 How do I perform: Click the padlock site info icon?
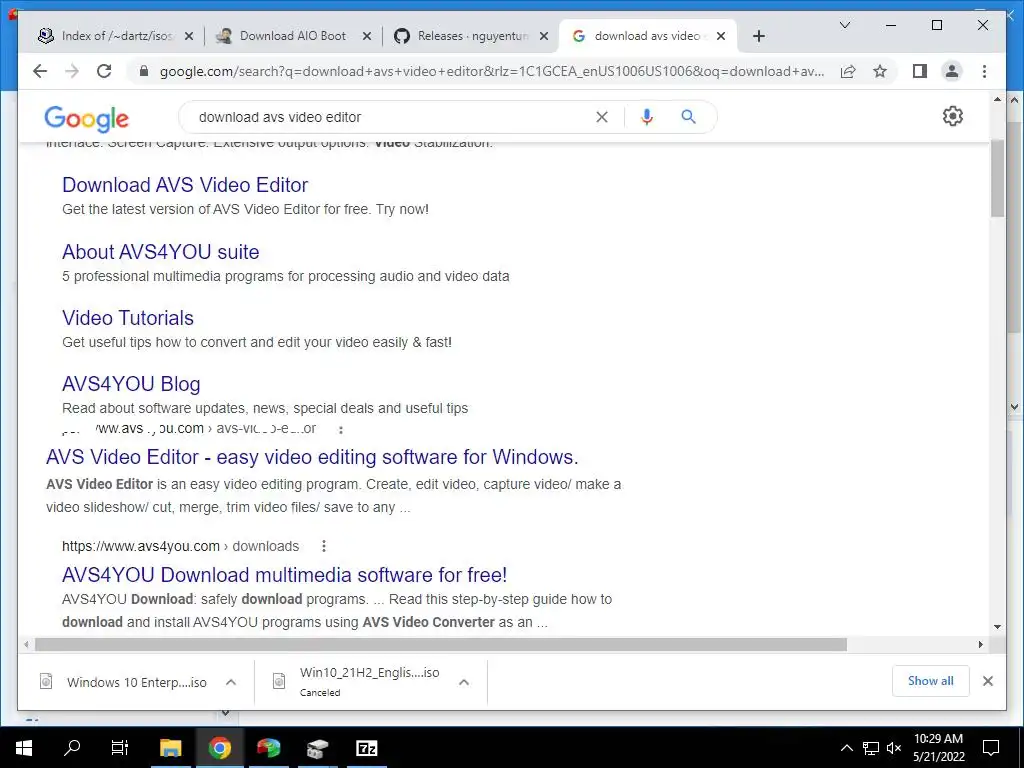pos(144,71)
